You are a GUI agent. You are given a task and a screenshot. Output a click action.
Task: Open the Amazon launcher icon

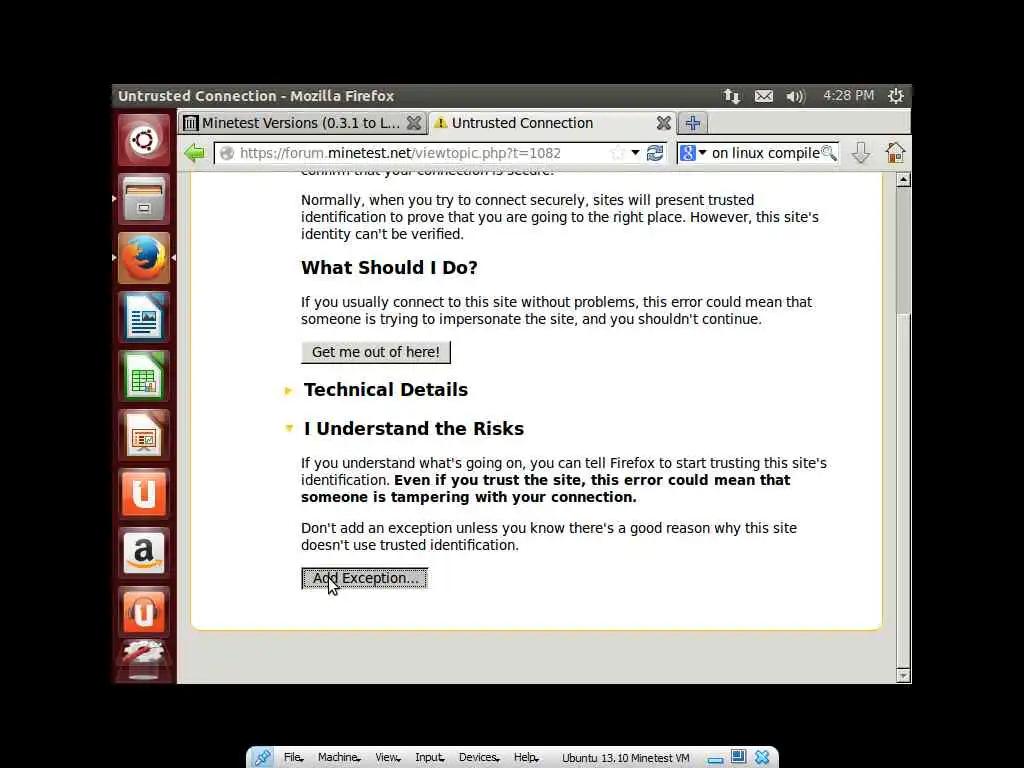[144, 553]
